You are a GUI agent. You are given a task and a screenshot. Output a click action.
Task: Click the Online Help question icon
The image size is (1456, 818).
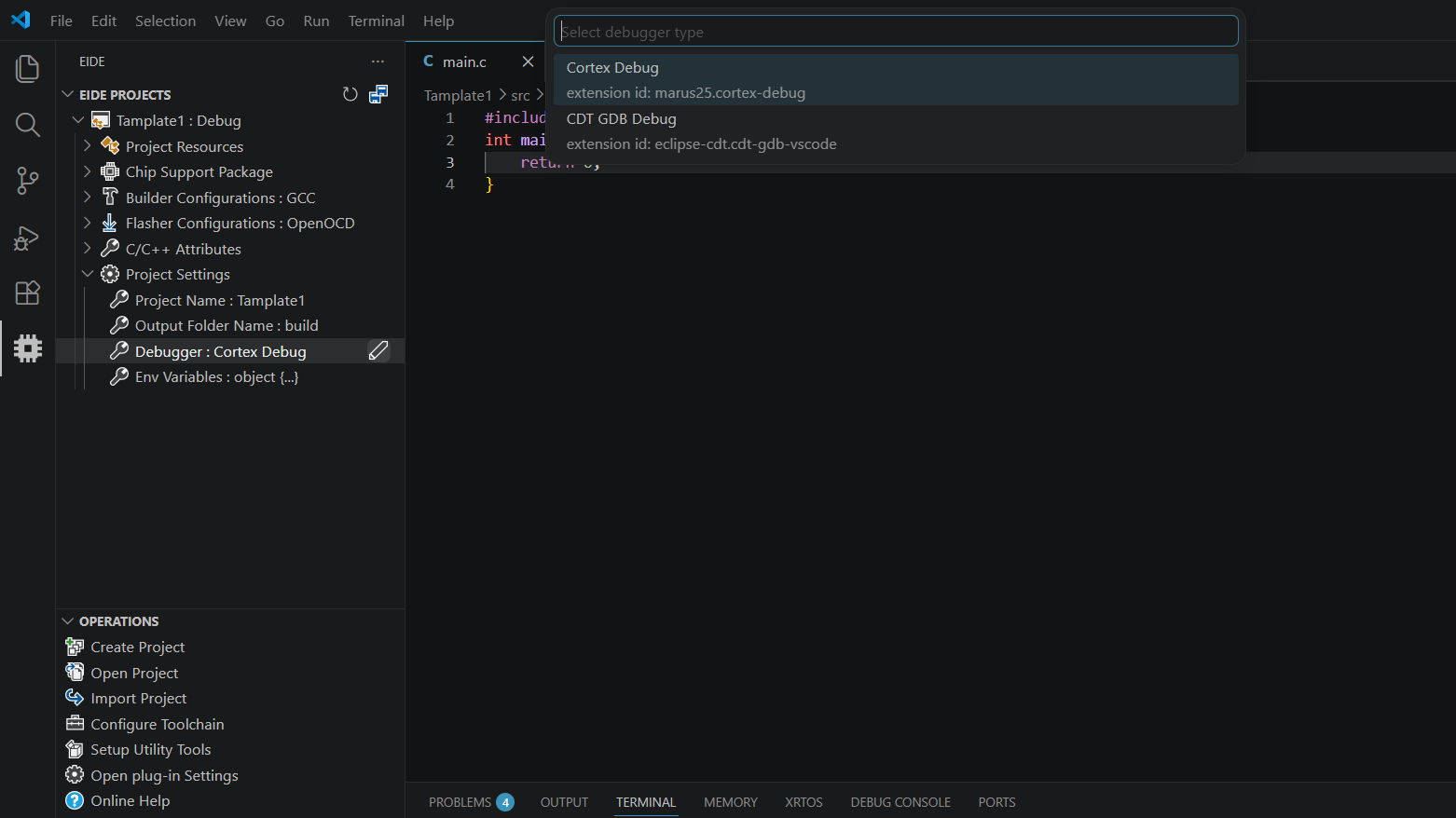[x=75, y=800]
